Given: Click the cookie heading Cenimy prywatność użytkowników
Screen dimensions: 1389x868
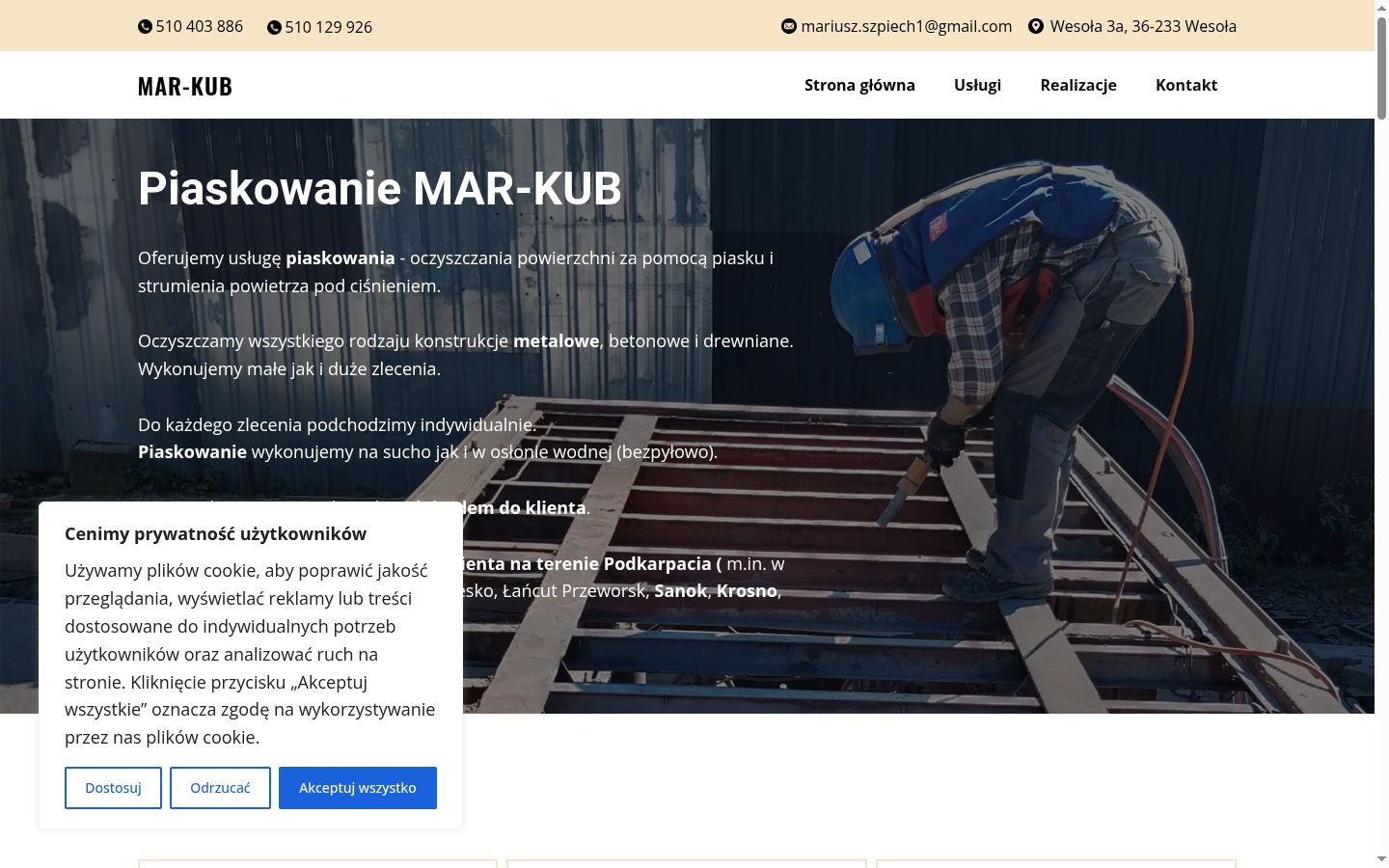Looking at the screenshot, I should (x=215, y=533).
